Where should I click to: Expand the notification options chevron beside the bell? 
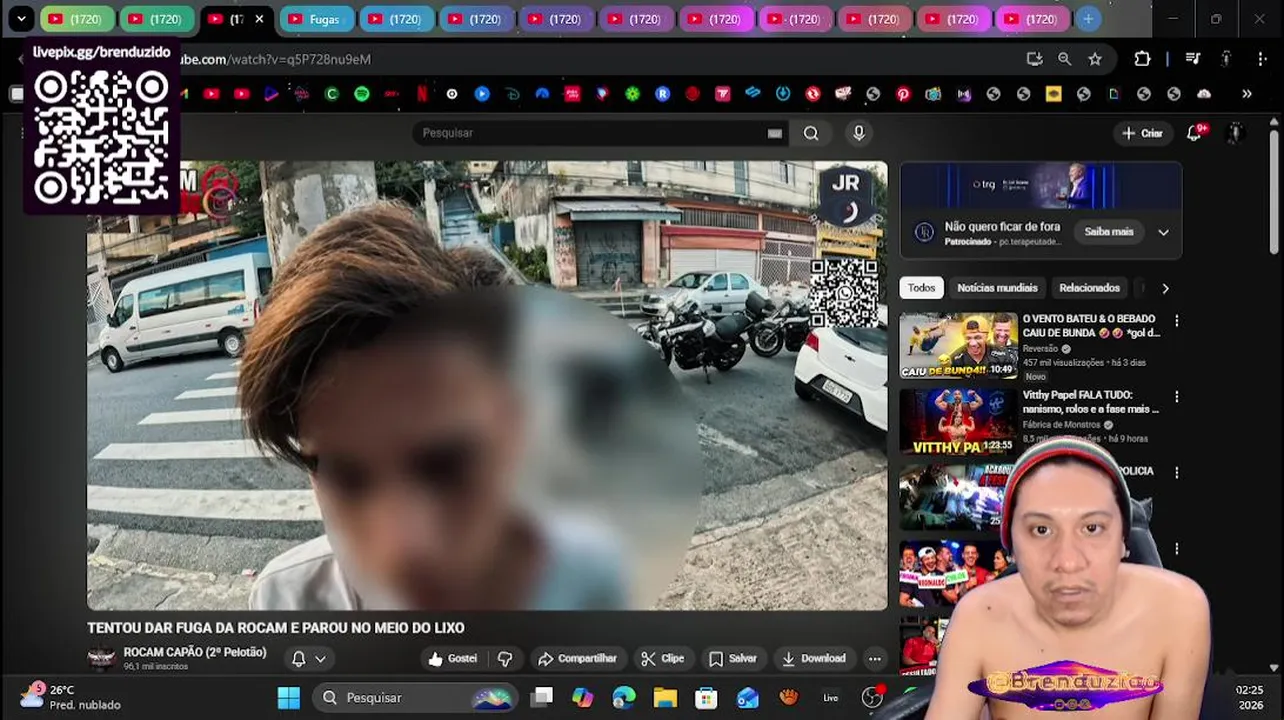320,659
